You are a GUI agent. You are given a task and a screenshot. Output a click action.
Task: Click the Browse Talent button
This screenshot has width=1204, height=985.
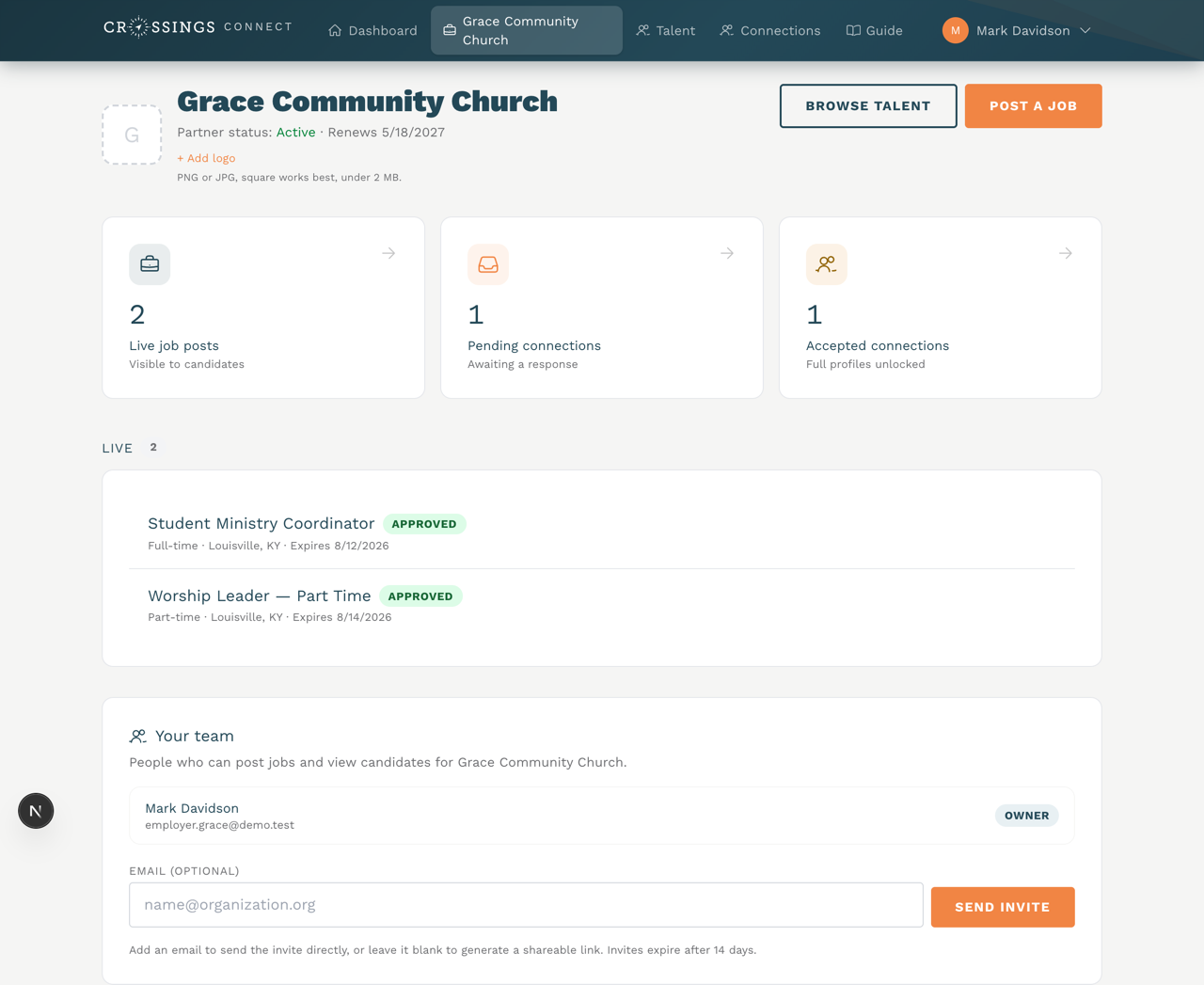tap(868, 105)
